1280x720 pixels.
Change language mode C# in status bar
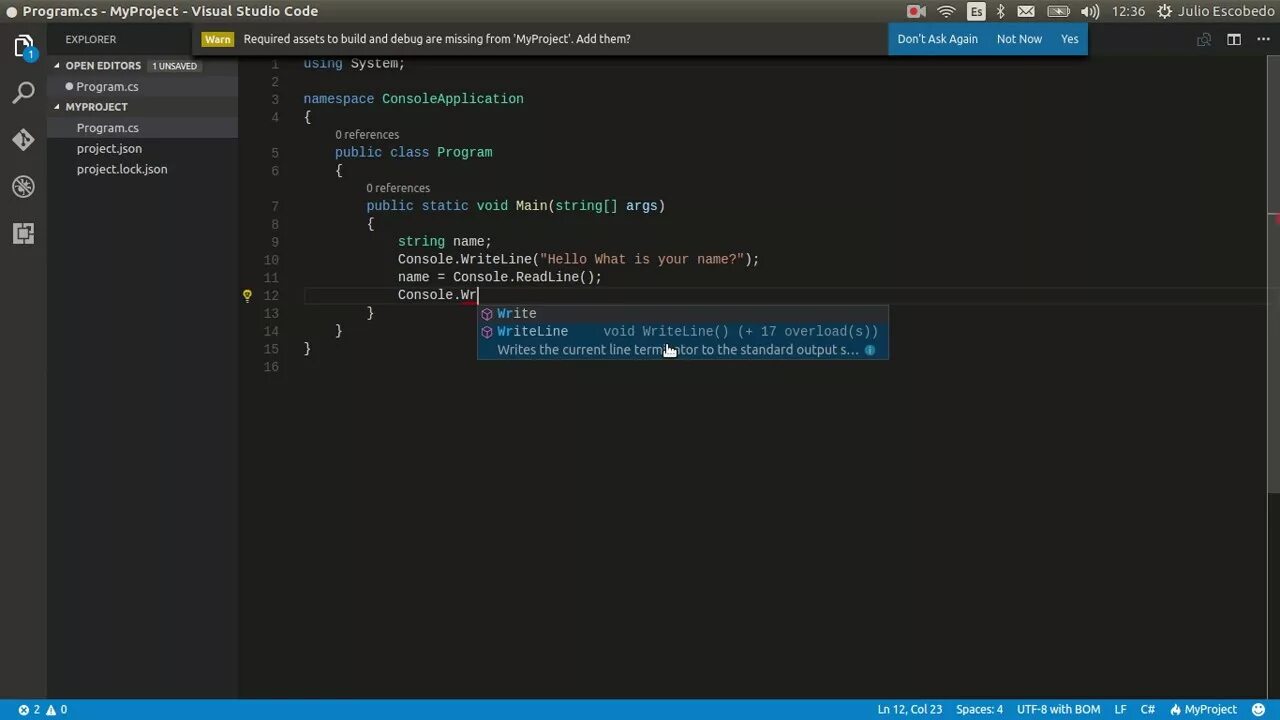(1148, 709)
